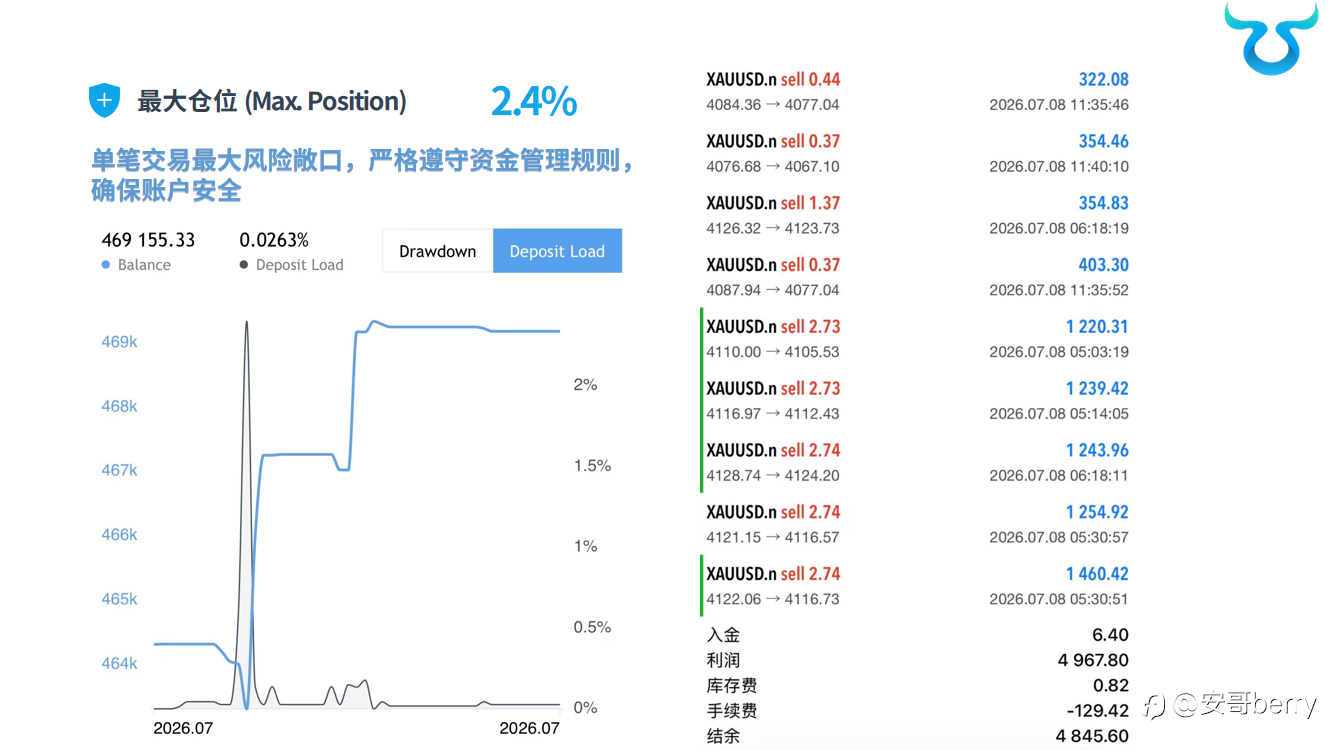Screen dimensions: 1332x750
Task: Select the Deposit Load tab
Action: tap(557, 251)
